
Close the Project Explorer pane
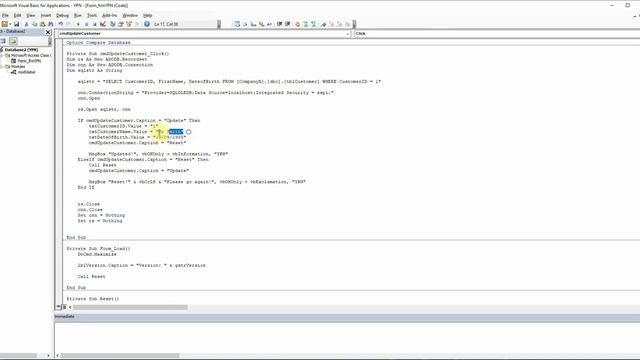tap(48, 32)
